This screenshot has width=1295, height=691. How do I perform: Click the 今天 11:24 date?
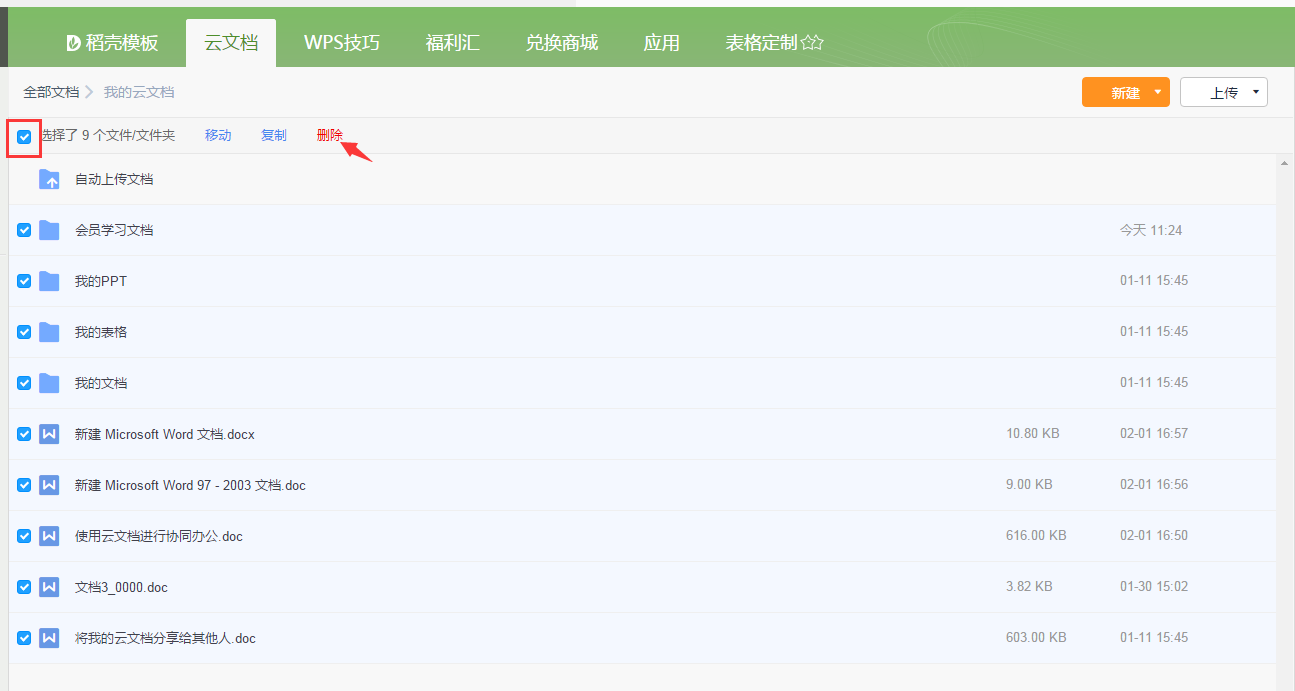tap(1151, 230)
